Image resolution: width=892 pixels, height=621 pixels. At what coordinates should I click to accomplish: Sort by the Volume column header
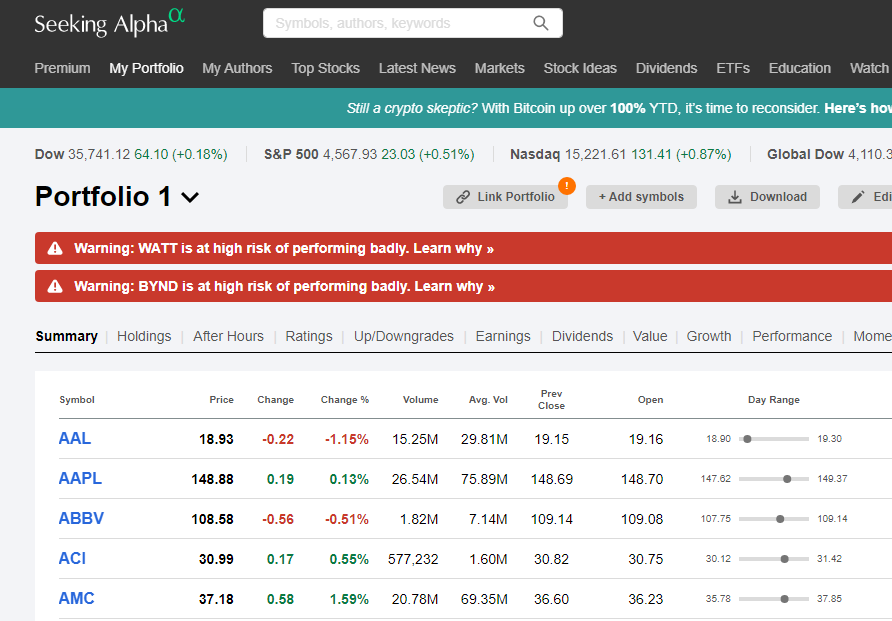tap(420, 400)
